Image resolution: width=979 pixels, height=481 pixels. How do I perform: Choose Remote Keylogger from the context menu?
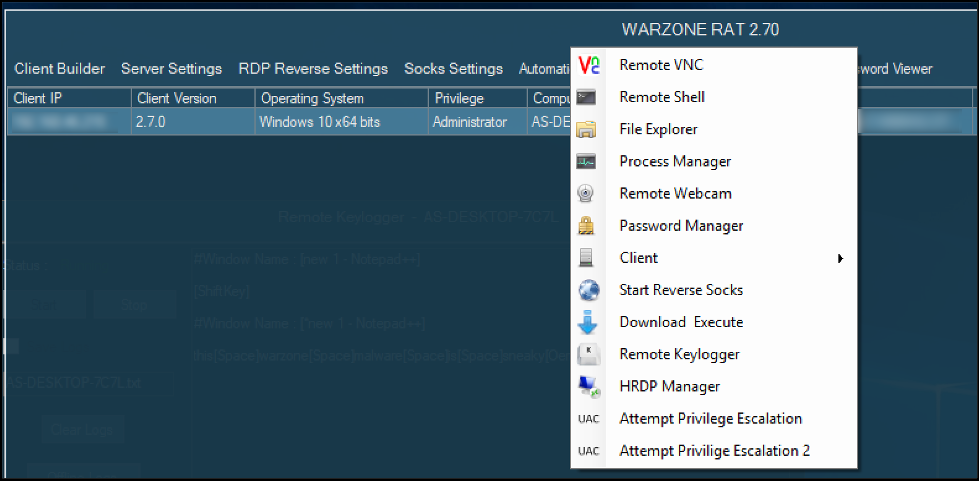[x=679, y=354]
